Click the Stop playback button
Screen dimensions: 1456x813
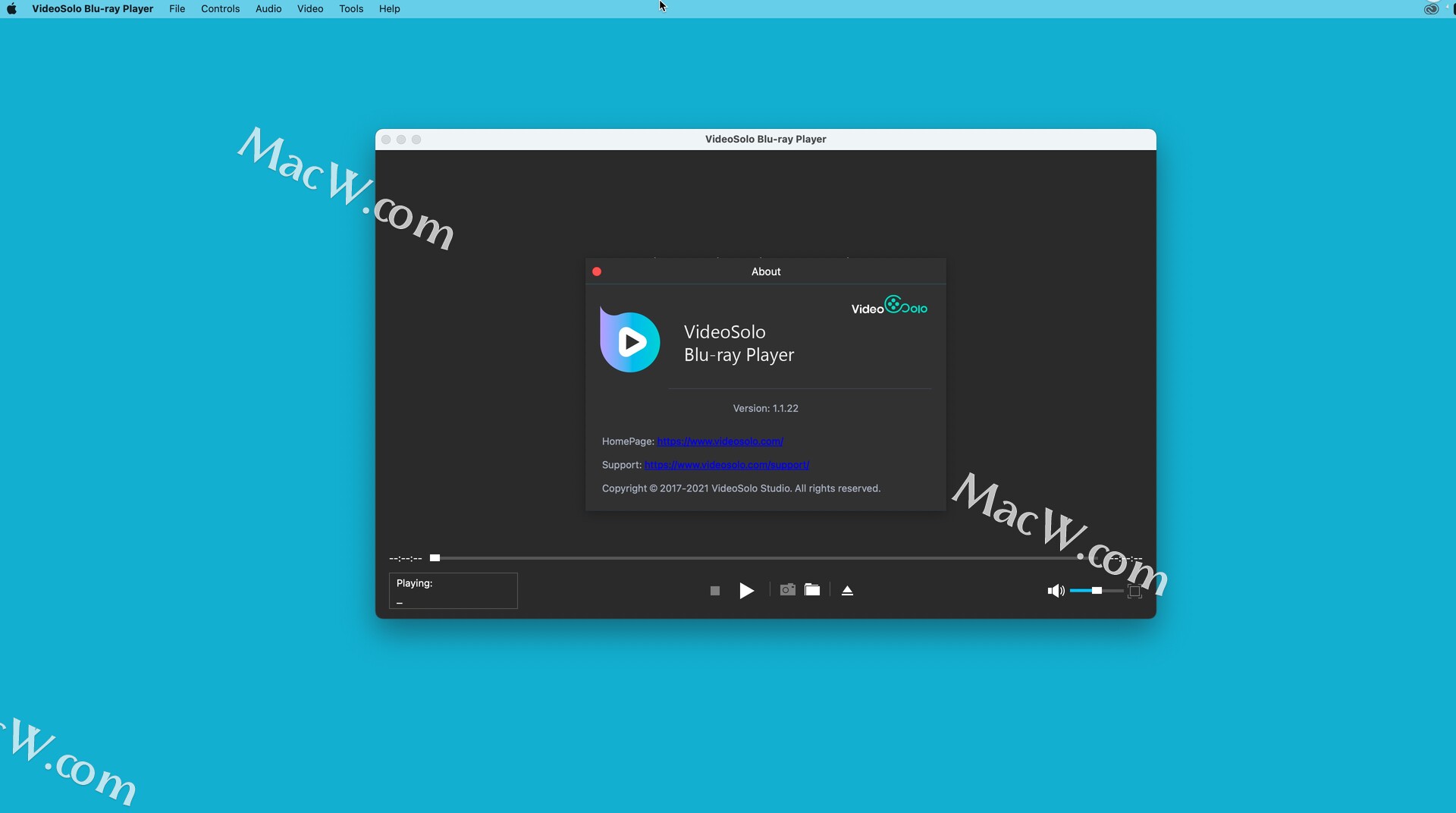tap(714, 591)
